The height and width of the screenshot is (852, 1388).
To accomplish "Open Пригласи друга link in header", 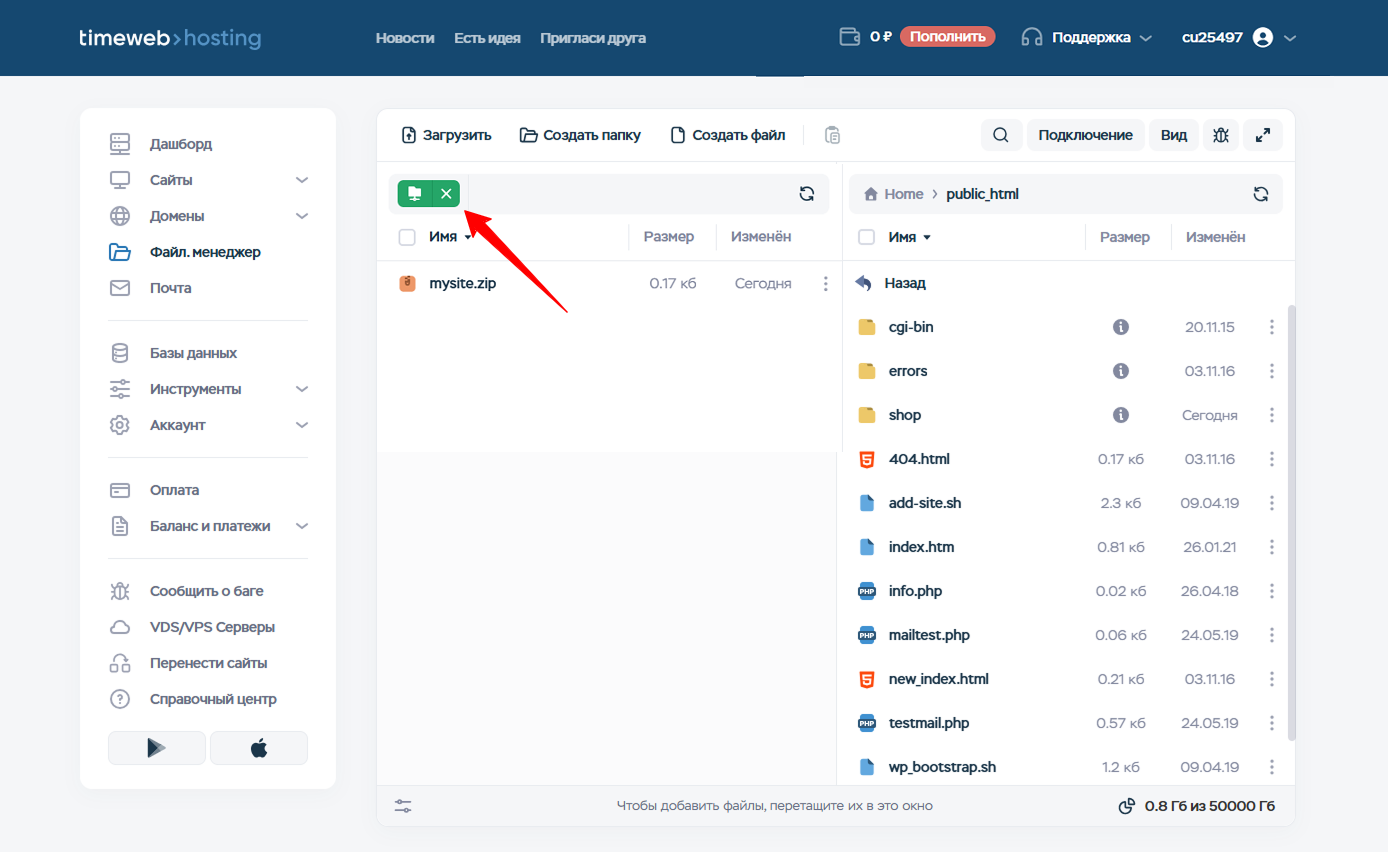I will tap(593, 38).
